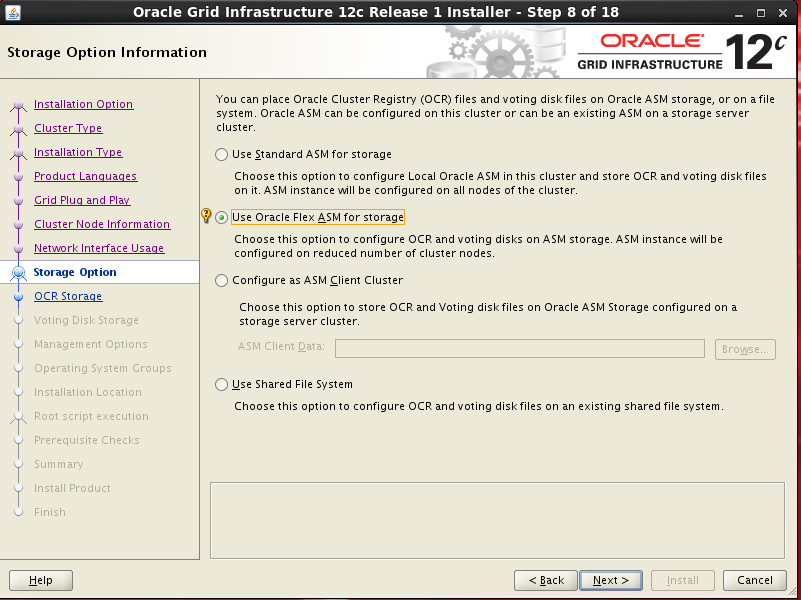
Task: Click Summary step text
Action: 59,464
